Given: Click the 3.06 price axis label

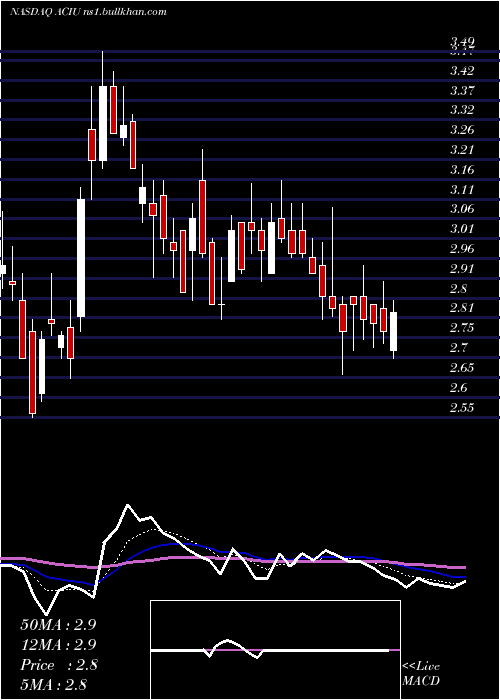Looking at the screenshot, I should click(462, 209).
